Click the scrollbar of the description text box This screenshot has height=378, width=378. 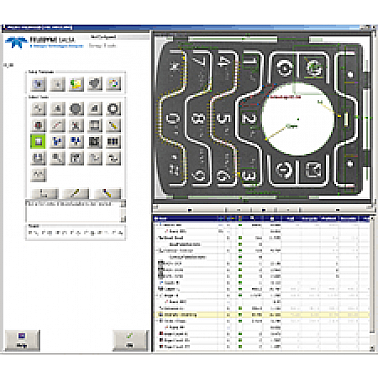[x=123, y=211]
